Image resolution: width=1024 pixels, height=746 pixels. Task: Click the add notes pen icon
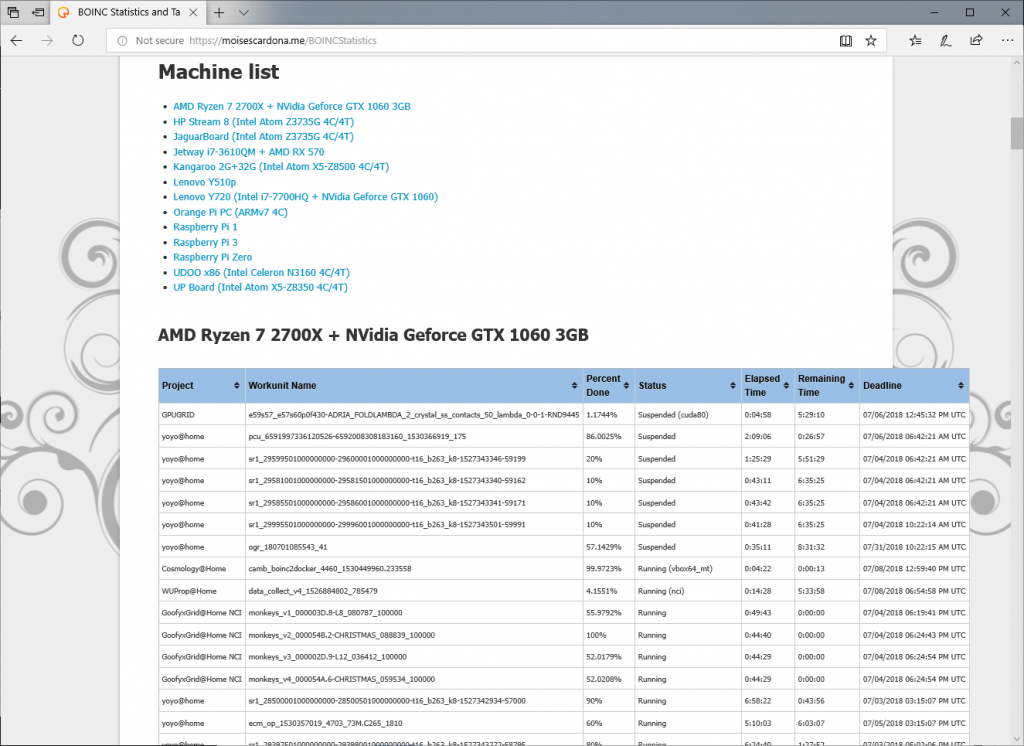click(946, 41)
